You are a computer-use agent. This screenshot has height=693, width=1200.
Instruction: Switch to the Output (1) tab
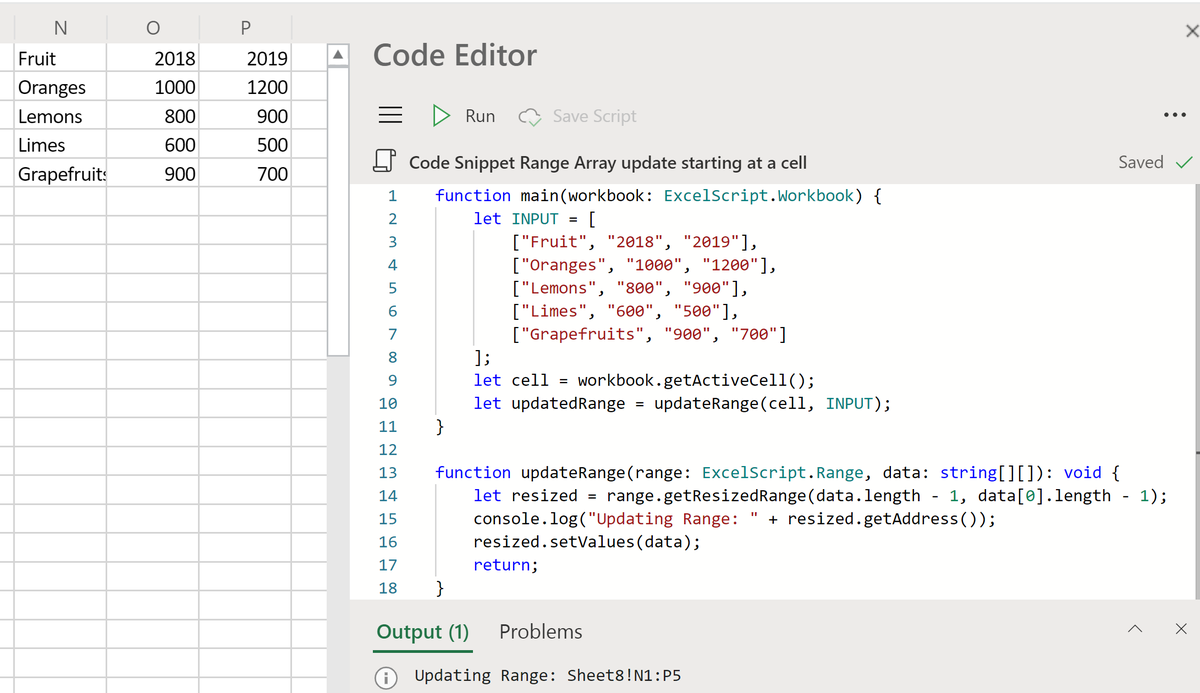coord(423,632)
